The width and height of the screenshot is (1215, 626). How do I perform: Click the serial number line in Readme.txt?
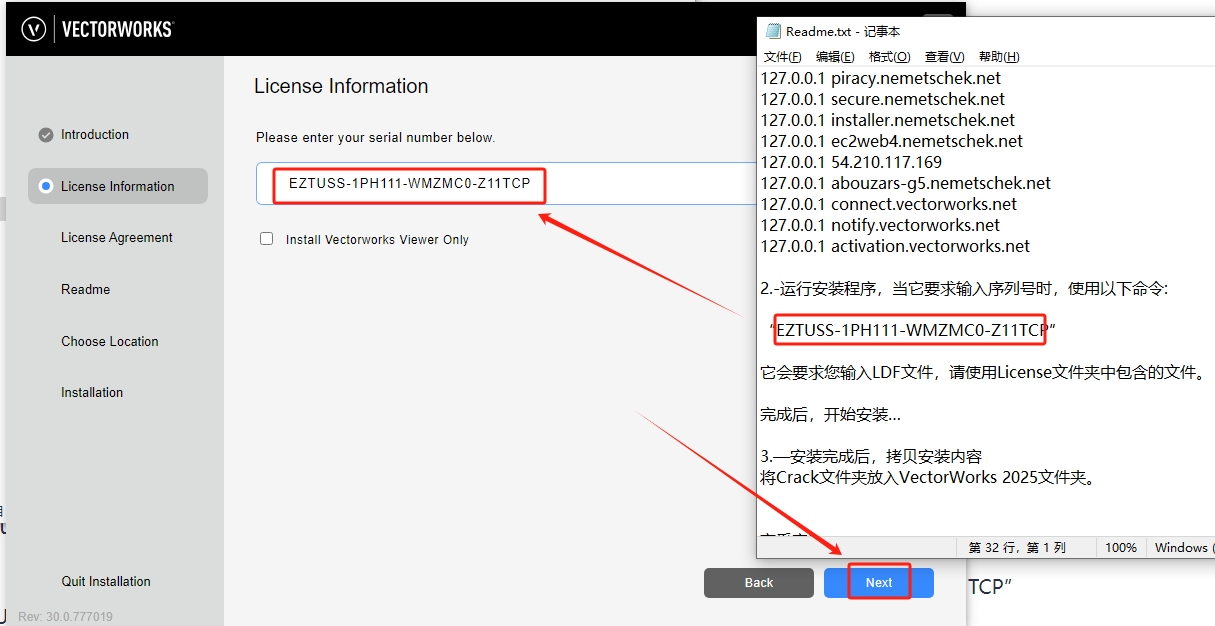click(x=912, y=330)
